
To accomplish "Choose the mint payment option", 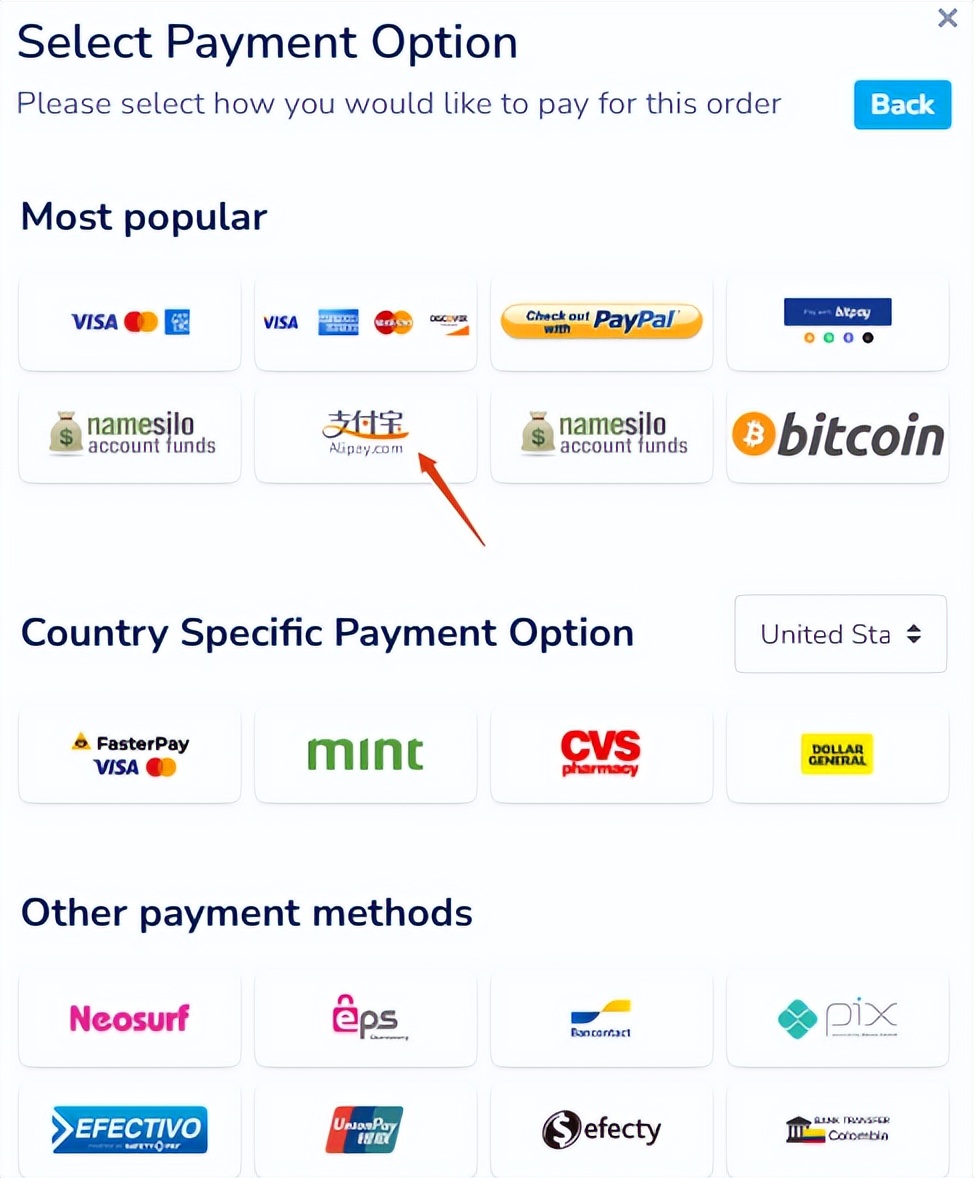I will [x=365, y=754].
